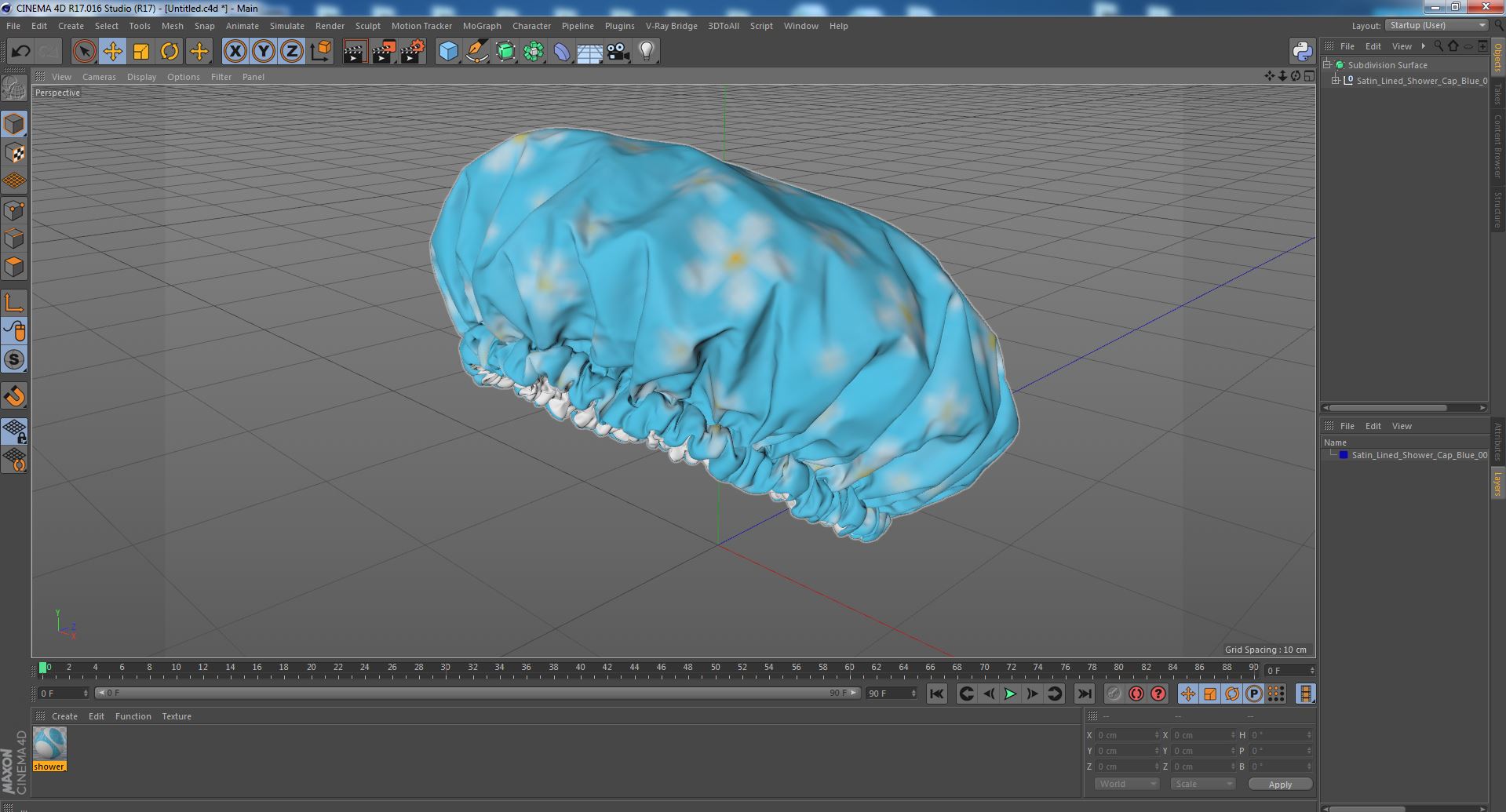Collapse the Subdivision Surface object
The height and width of the screenshot is (812, 1506).
click(x=1327, y=65)
